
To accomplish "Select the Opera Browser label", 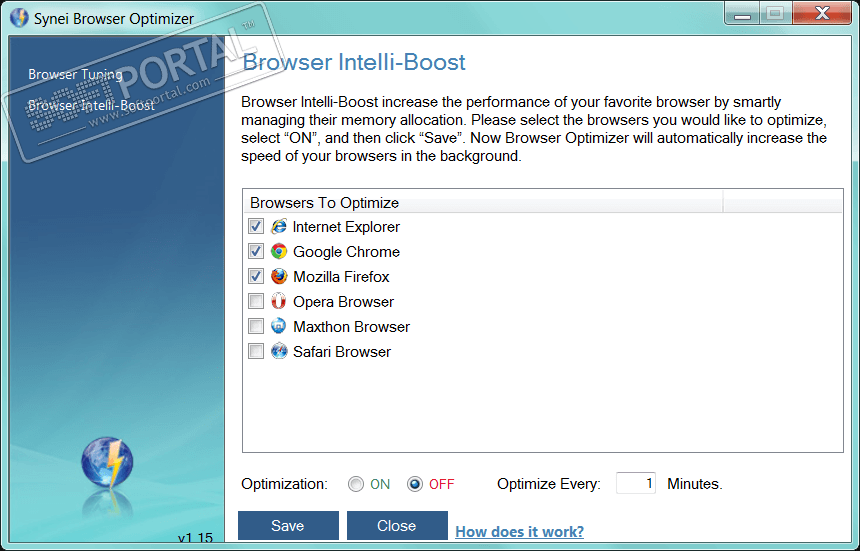I will coord(343,302).
